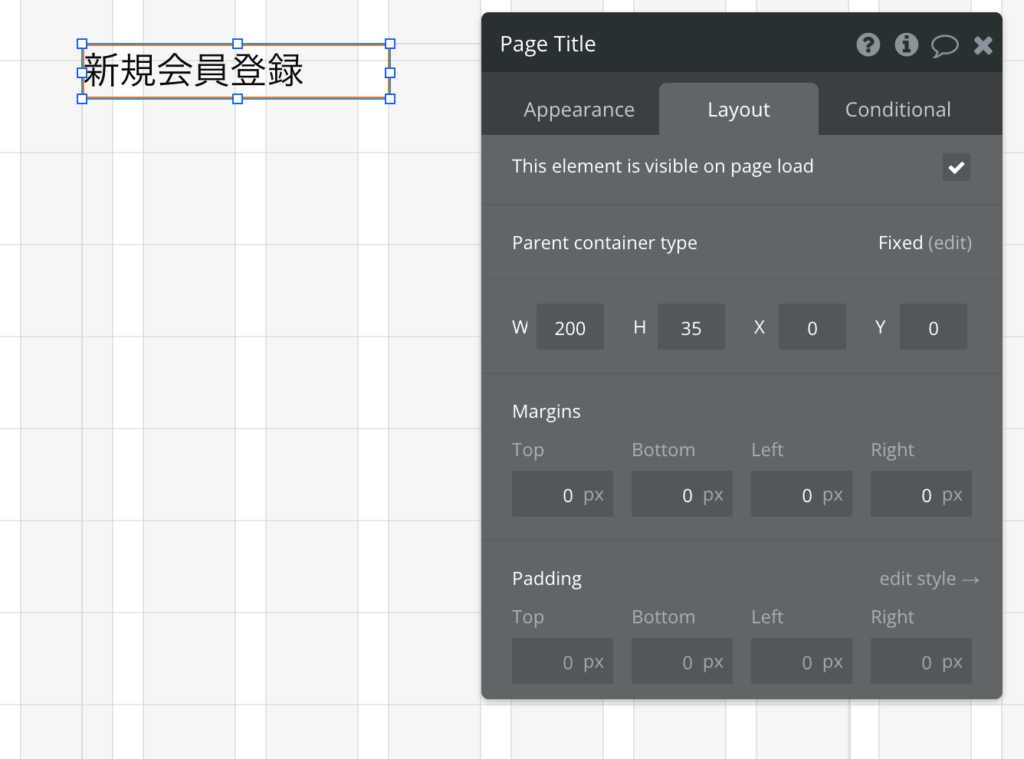
Task: Click the Padding Top input field
Action: click(x=562, y=662)
